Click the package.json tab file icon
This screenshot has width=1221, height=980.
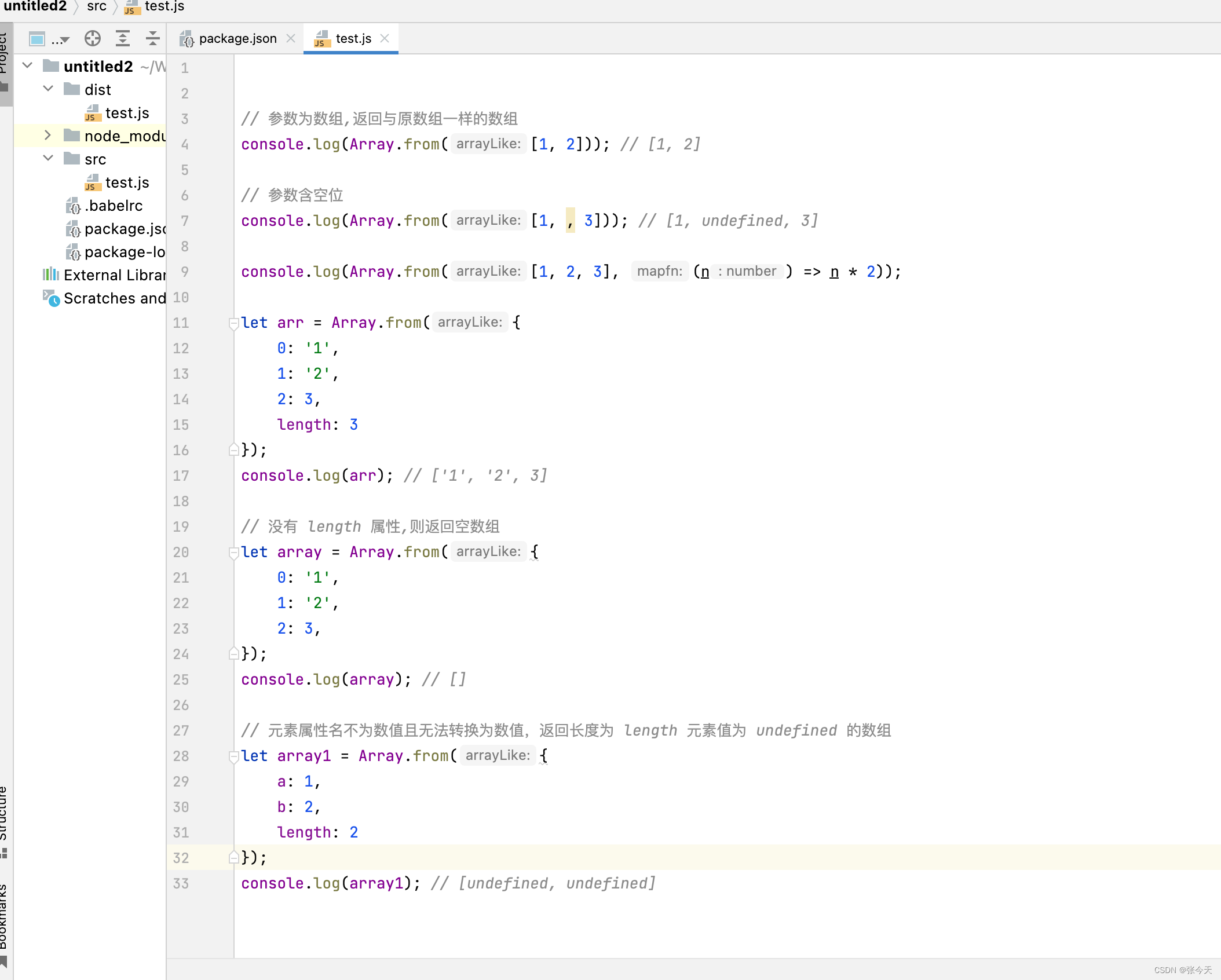tap(187, 39)
